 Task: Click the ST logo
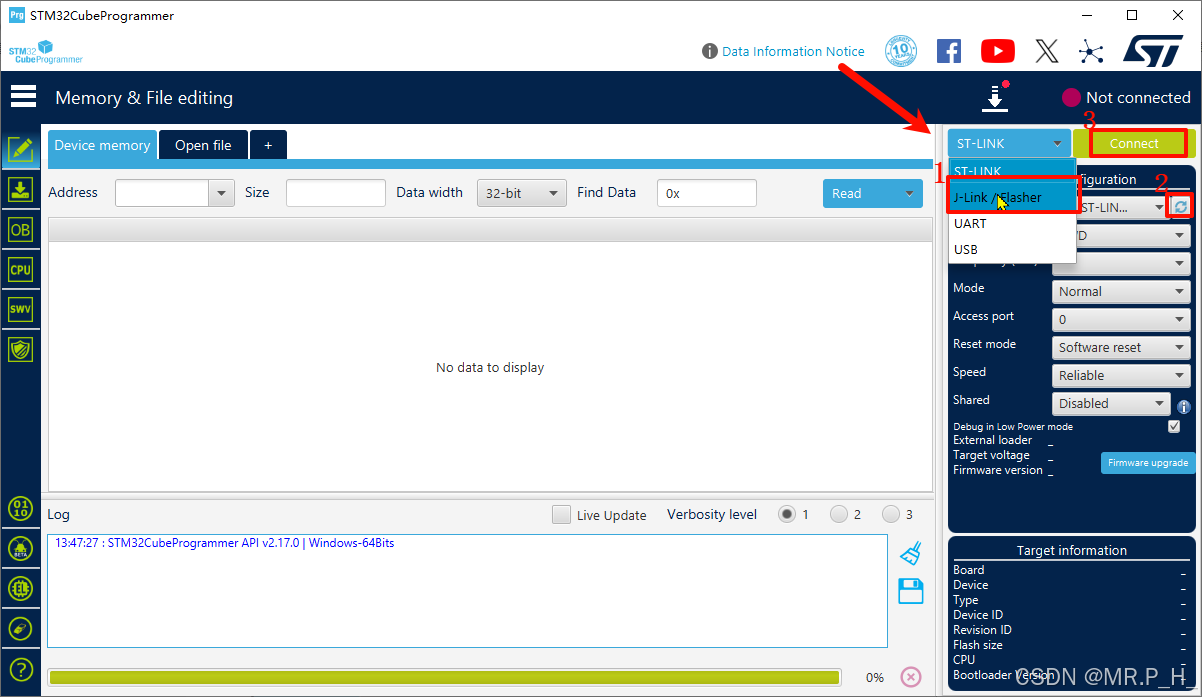pyautogui.click(x=1153, y=51)
